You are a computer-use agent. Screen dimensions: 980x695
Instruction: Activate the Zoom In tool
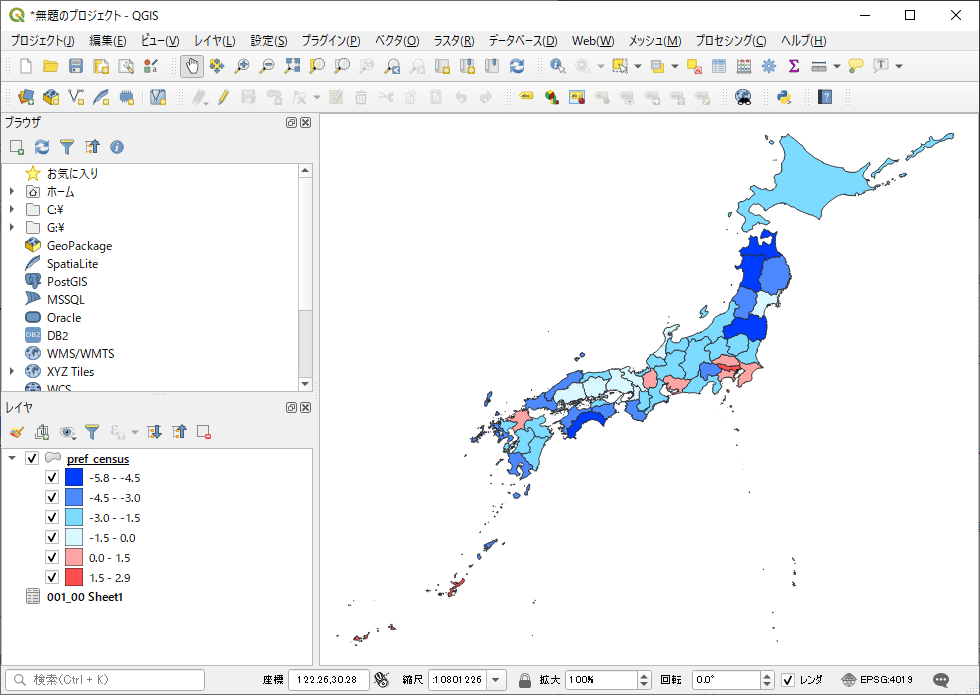point(242,65)
